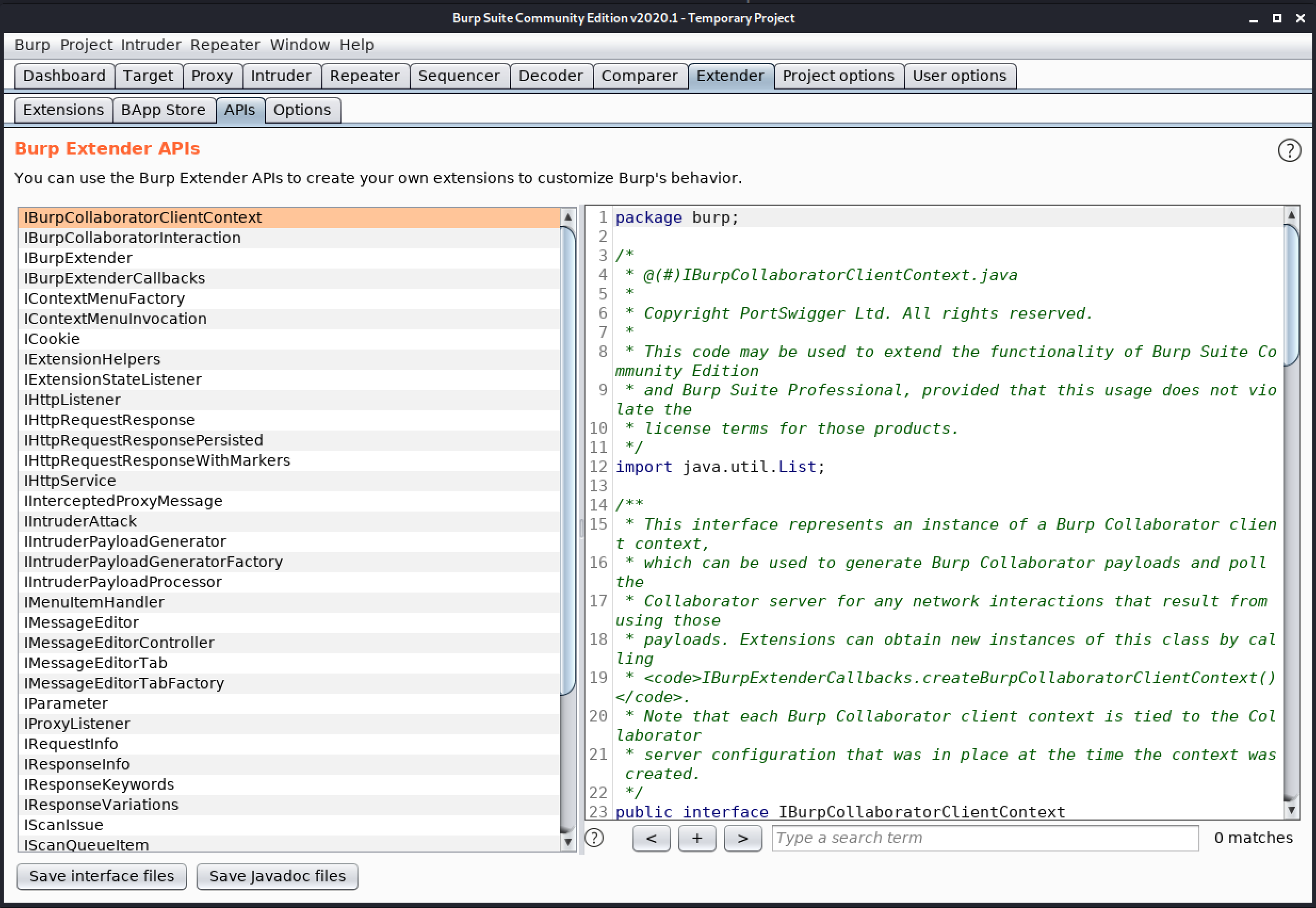Open search options with the + button
1316x908 pixels.
(x=697, y=838)
